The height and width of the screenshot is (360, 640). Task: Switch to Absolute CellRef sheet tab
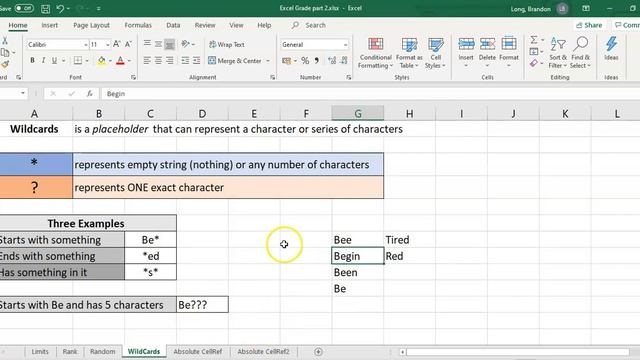pyautogui.click(x=198, y=351)
